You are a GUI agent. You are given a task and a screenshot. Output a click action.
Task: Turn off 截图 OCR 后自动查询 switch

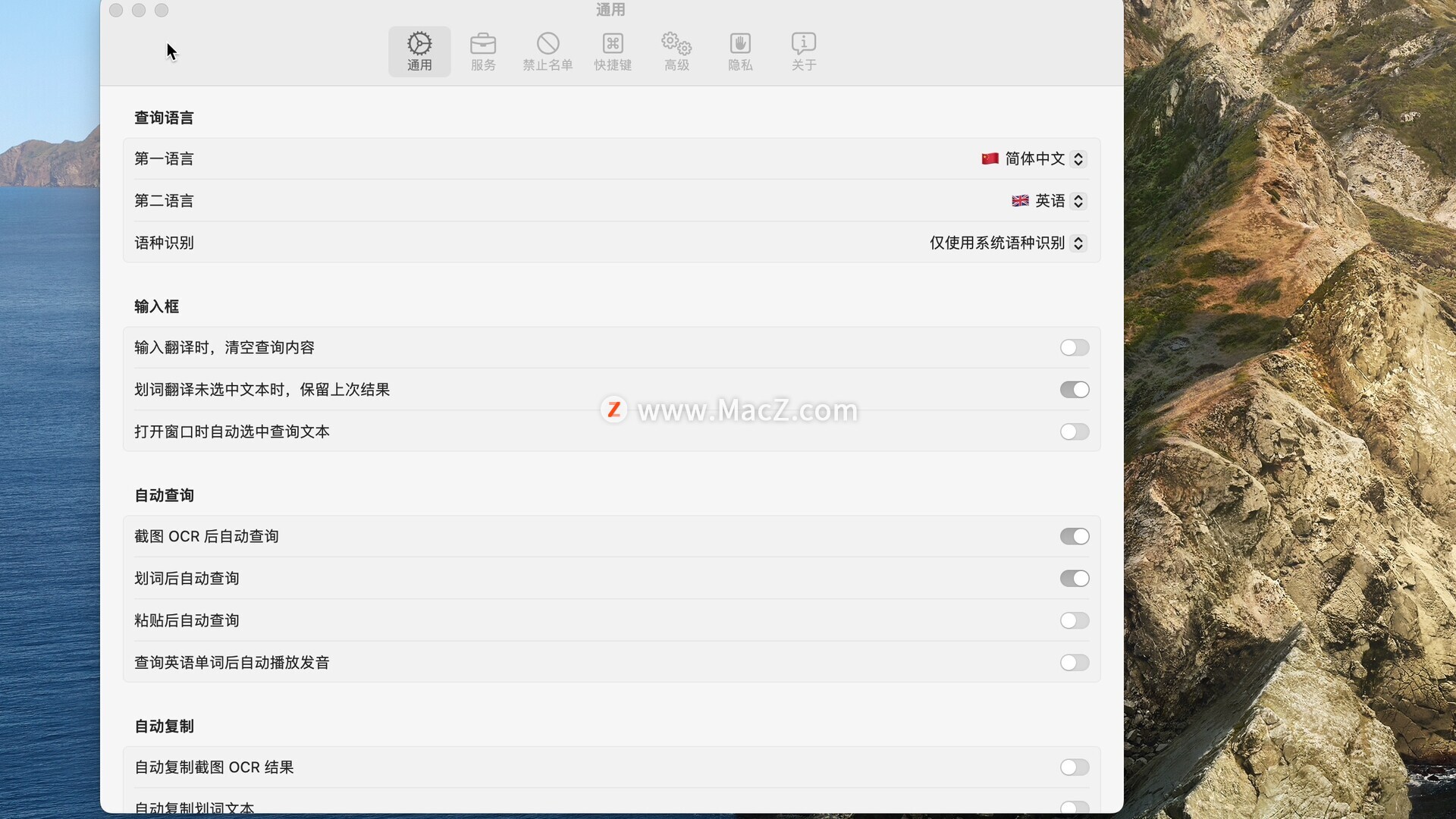(x=1075, y=536)
